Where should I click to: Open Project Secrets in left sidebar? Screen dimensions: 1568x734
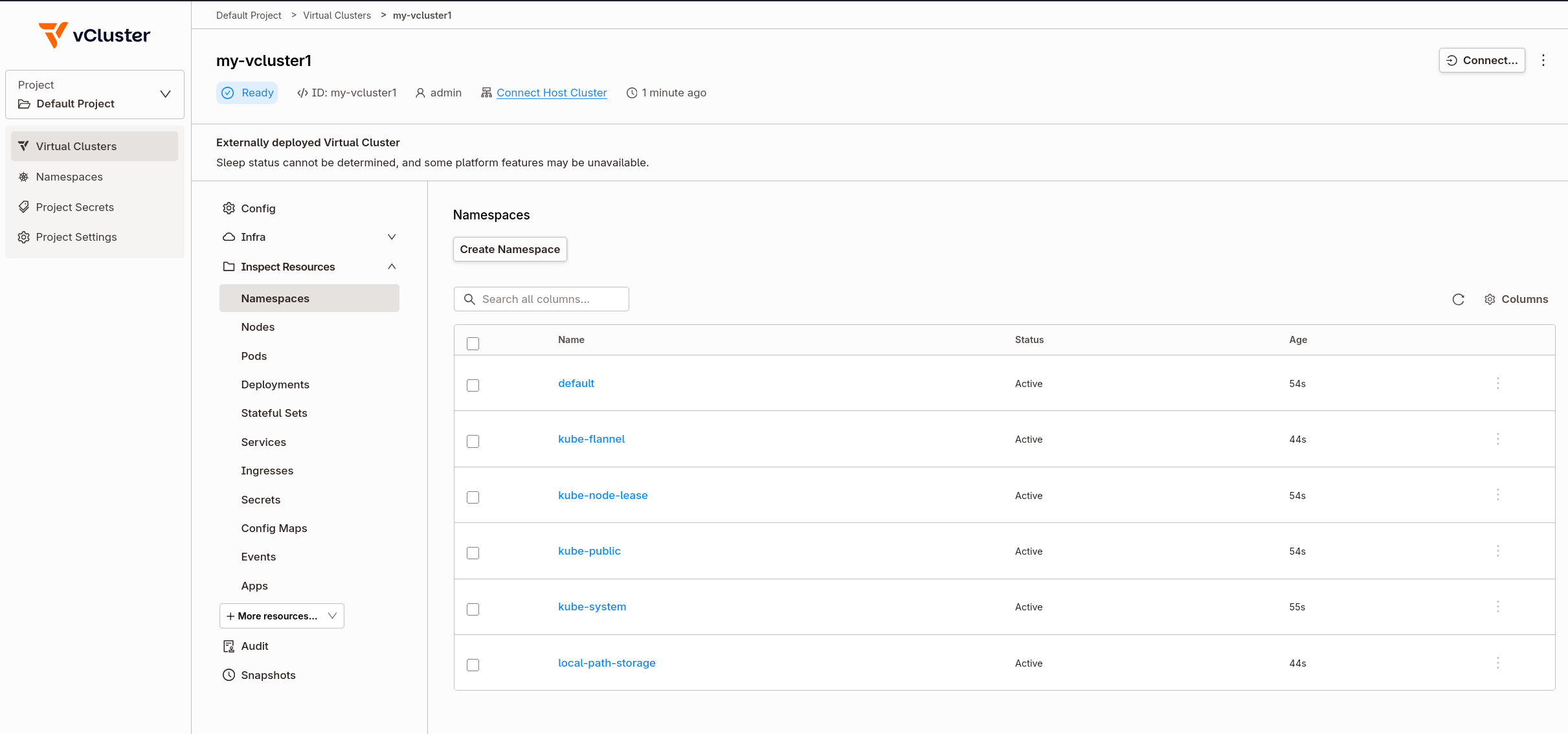coord(74,207)
